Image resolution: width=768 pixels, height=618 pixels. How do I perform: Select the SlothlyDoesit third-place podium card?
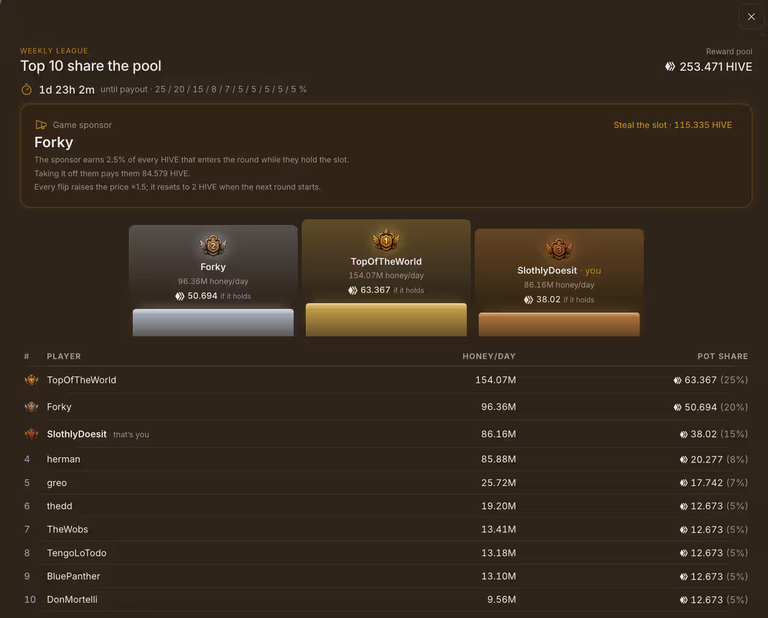(x=559, y=283)
